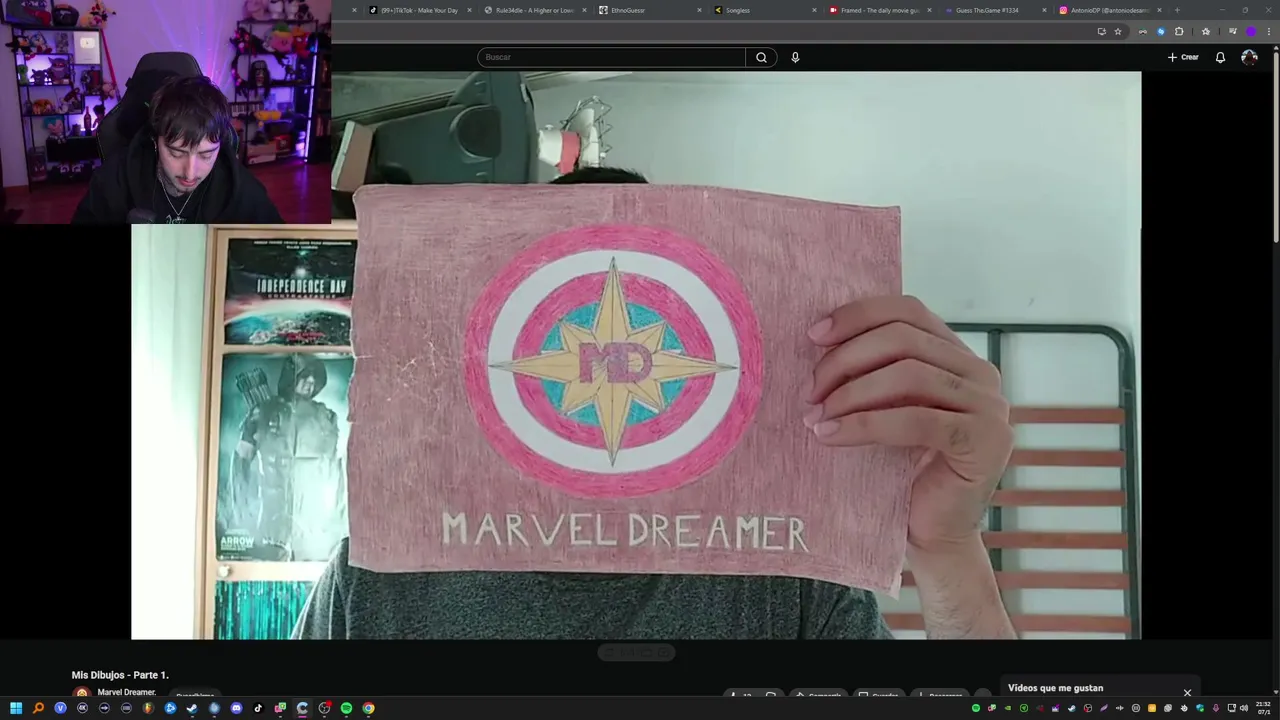Switch to the Rule34dle Higher or Lower tab

tap(534, 10)
